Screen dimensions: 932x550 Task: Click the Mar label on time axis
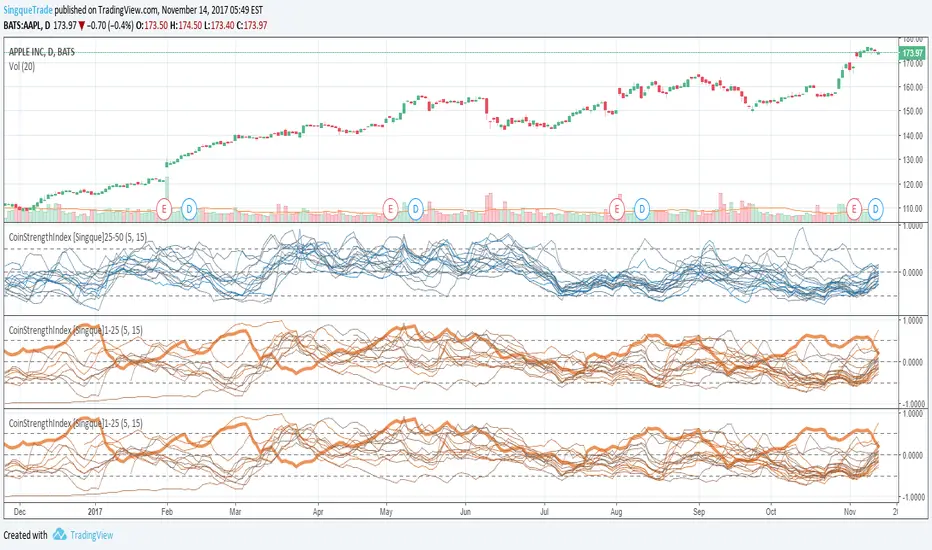coord(235,511)
